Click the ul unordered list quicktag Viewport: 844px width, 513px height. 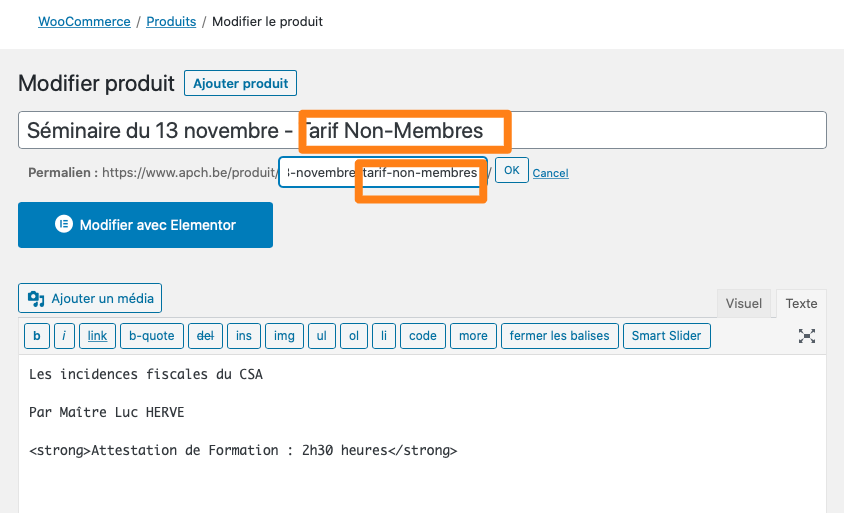322,336
